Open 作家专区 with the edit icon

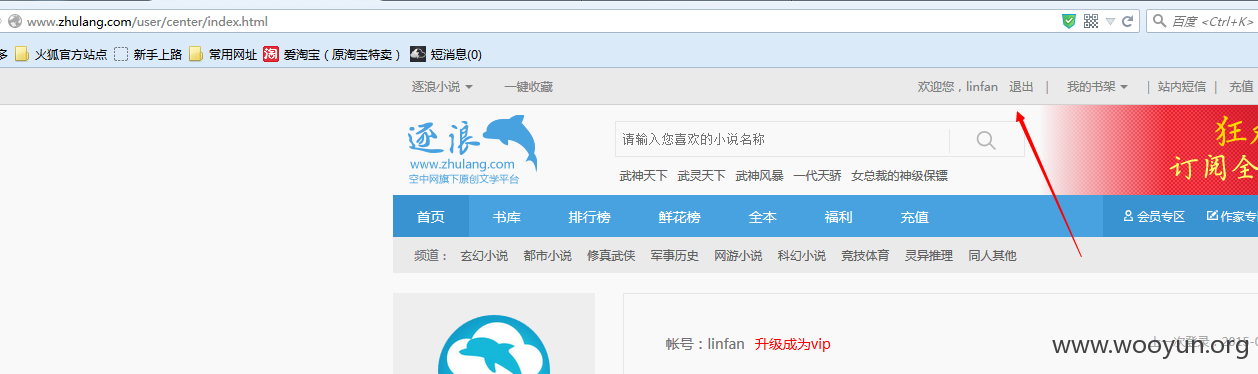tap(1231, 217)
